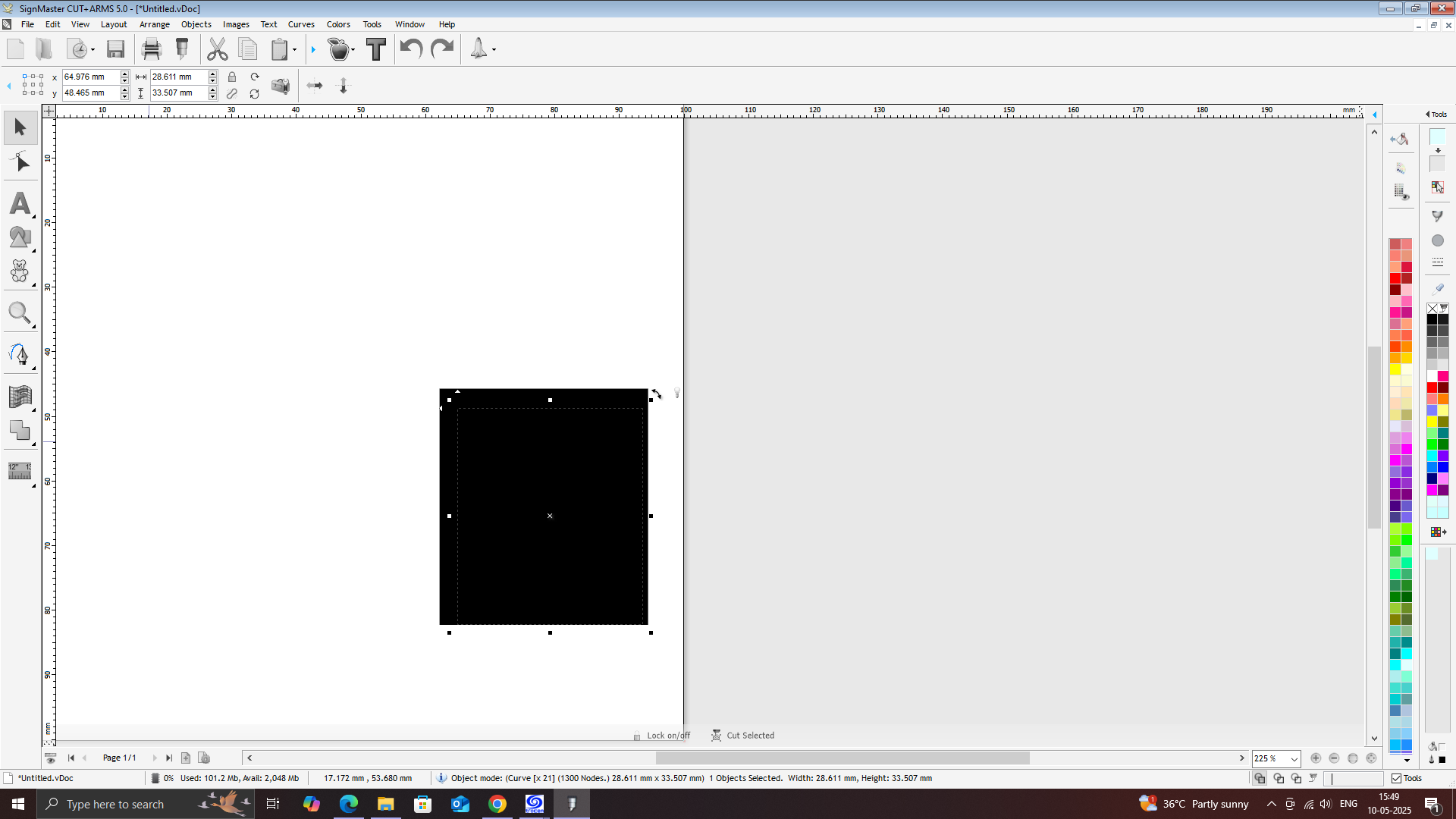Send to cutter with knife icon

[x=182, y=49]
